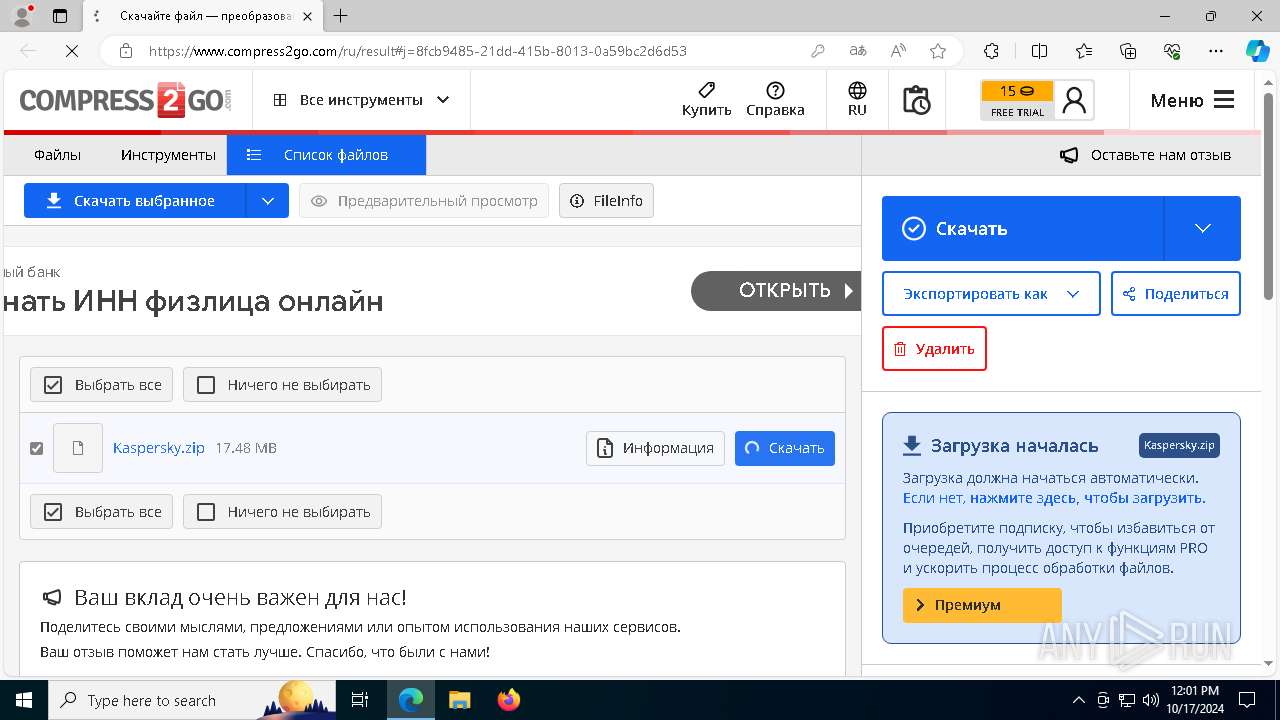1280x720 pixels.
Task: Click Скачать button in Kaspersky.zip row
Action: (785, 448)
